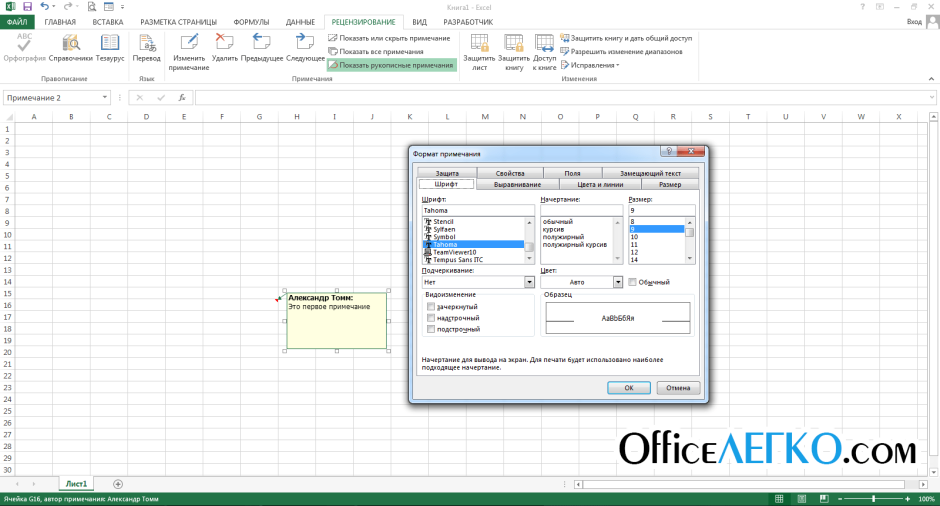Enable зачеркнутый strikethrough checkbox
Image resolution: width=940 pixels, height=506 pixels.
(x=430, y=306)
